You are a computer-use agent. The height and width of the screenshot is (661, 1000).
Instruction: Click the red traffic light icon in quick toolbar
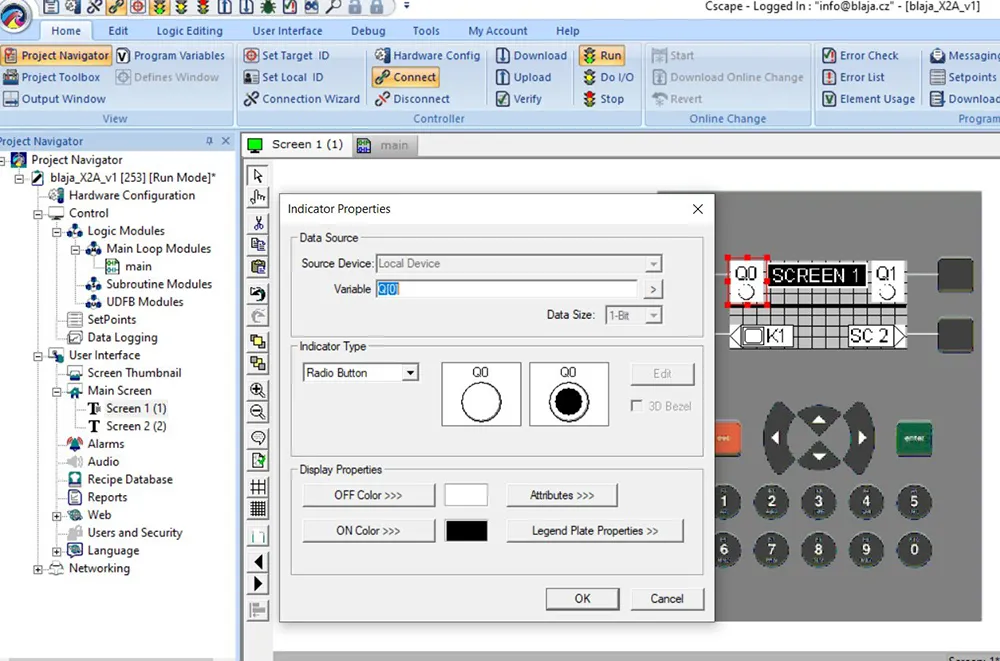(x=203, y=7)
